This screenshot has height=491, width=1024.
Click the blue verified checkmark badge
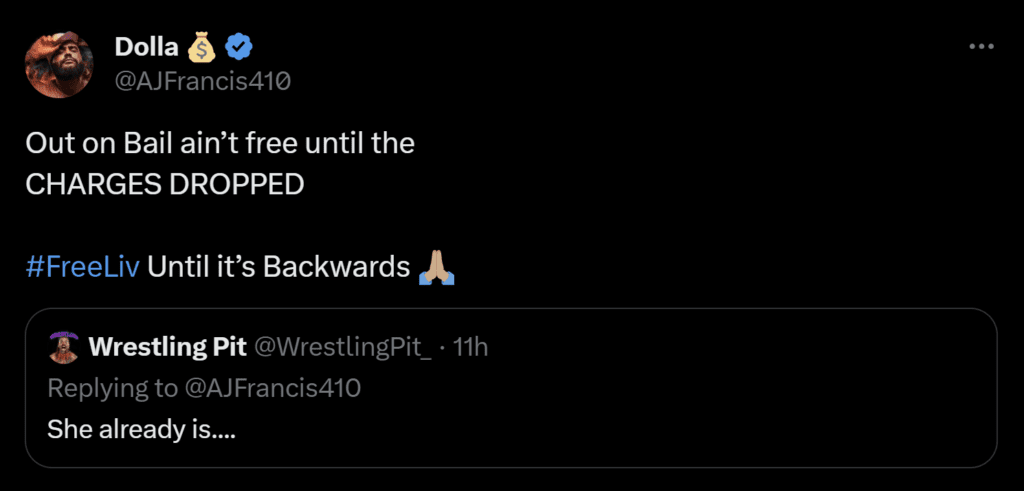237,47
